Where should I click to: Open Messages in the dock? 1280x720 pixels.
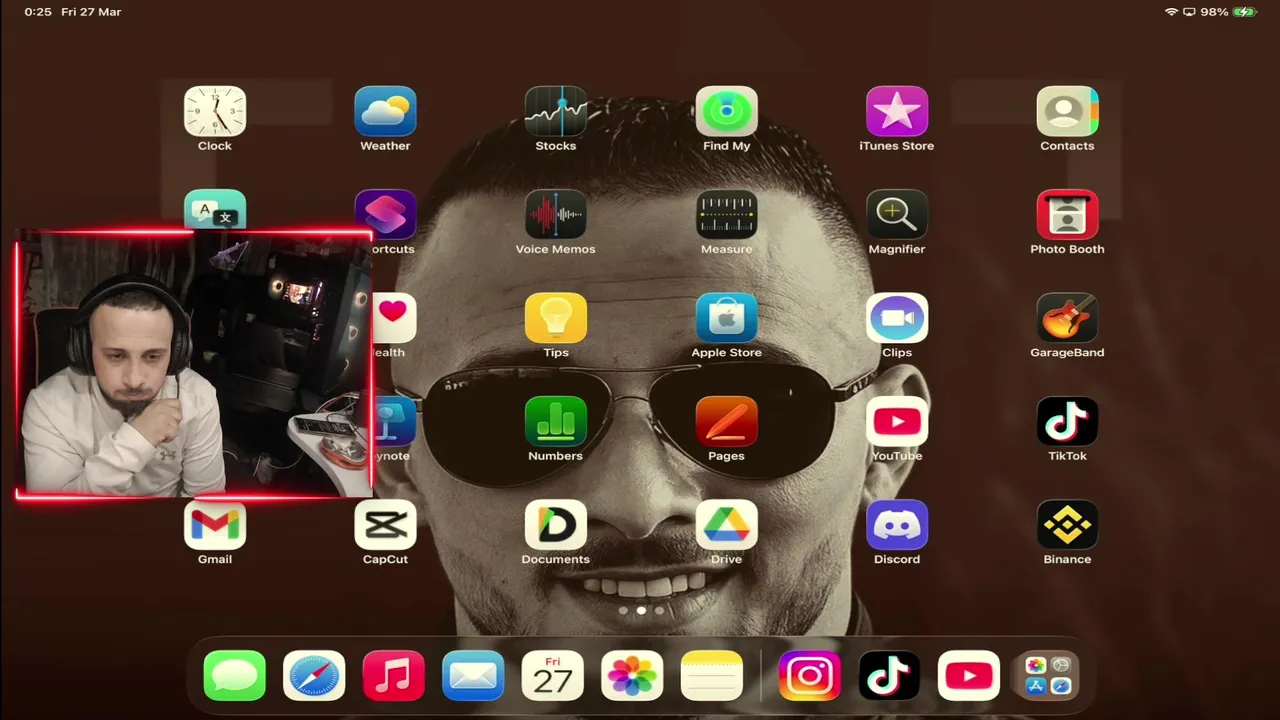click(234, 676)
